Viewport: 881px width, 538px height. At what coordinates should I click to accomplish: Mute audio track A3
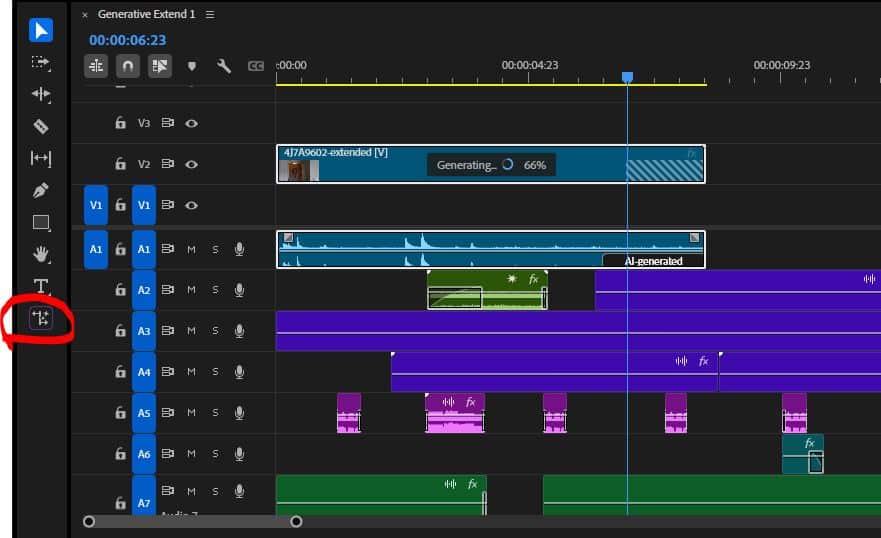192,331
